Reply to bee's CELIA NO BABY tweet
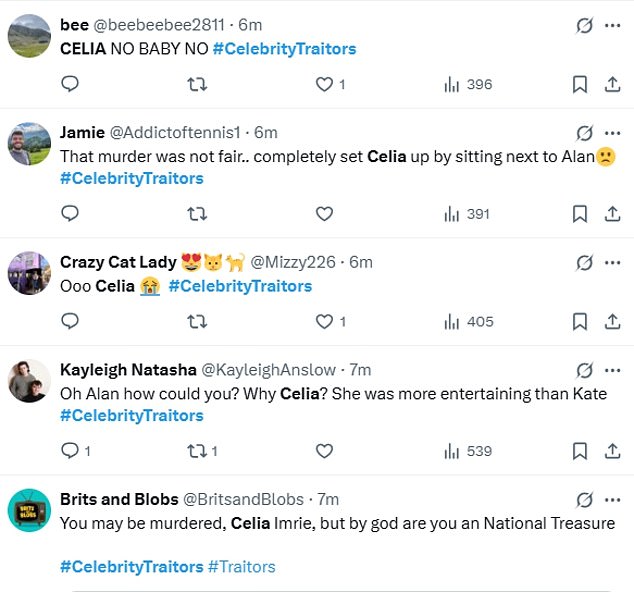 pyautogui.click(x=70, y=85)
